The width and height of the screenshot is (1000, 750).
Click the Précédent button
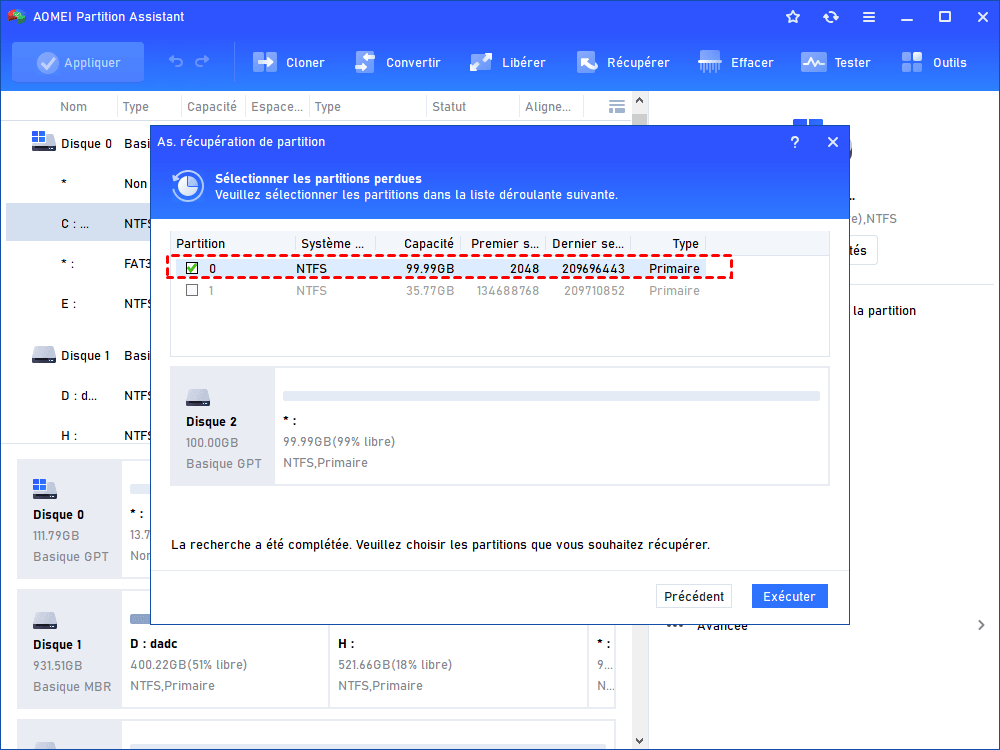[694, 596]
